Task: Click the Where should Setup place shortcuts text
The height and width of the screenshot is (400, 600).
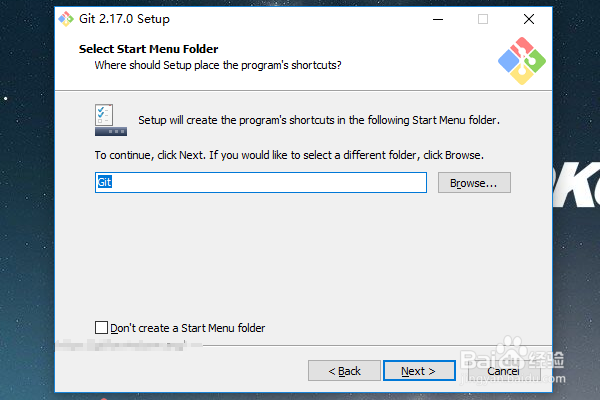Action: [218, 65]
